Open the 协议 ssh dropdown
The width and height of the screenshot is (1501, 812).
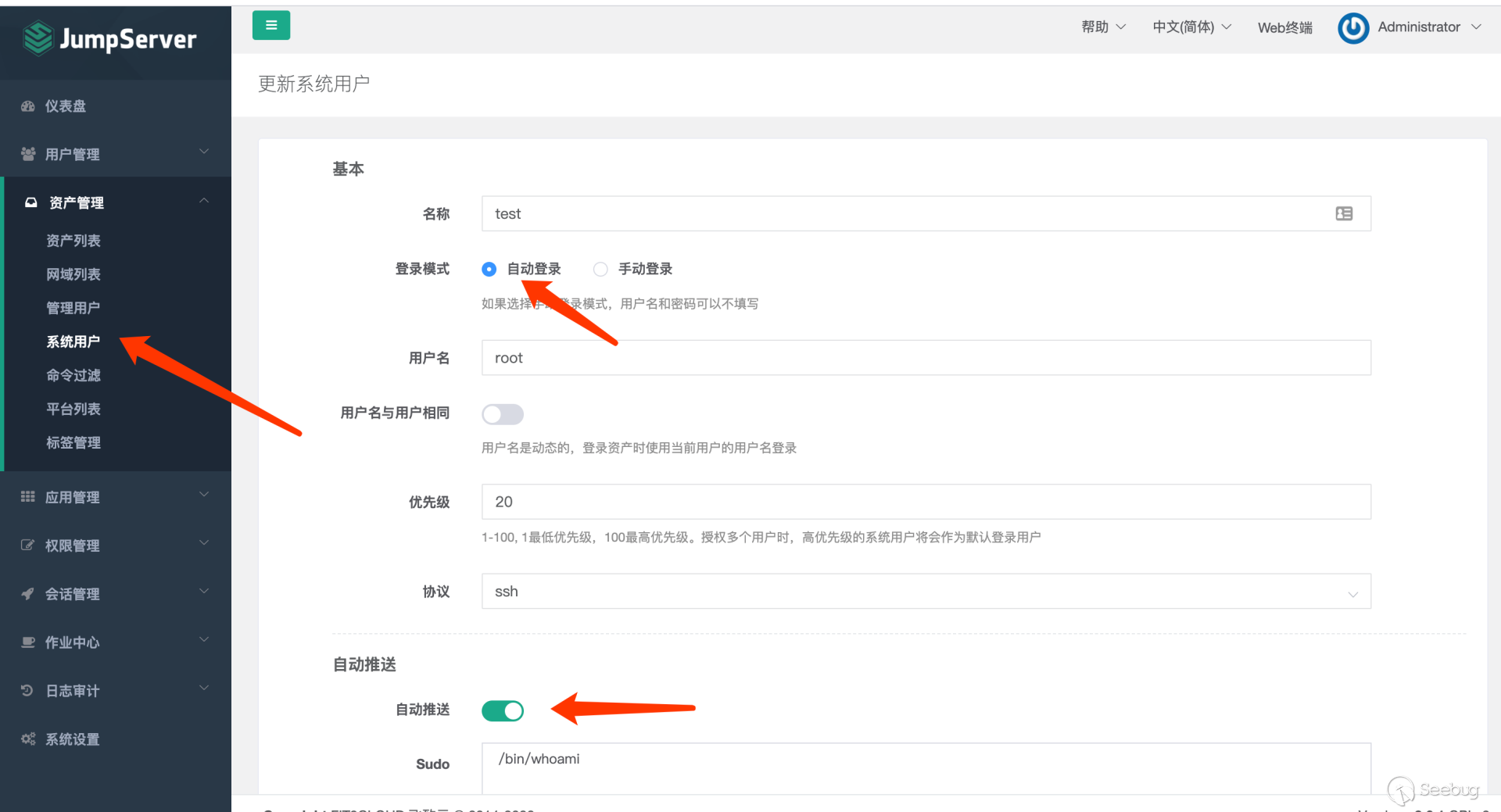click(x=926, y=592)
